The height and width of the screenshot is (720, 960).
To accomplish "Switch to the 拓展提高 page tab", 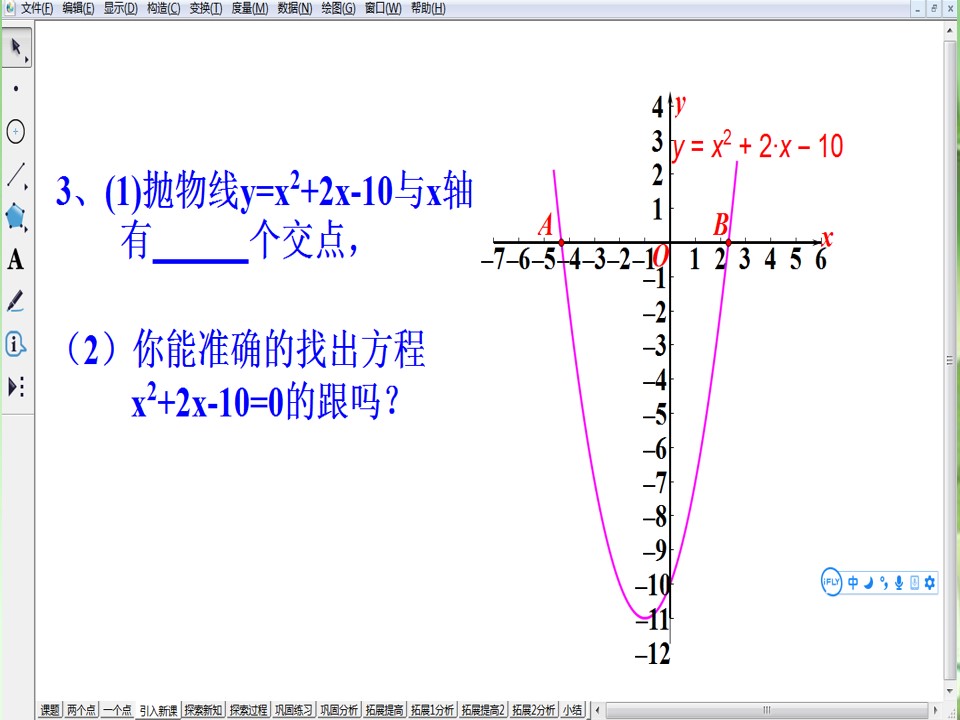I will point(384,710).
